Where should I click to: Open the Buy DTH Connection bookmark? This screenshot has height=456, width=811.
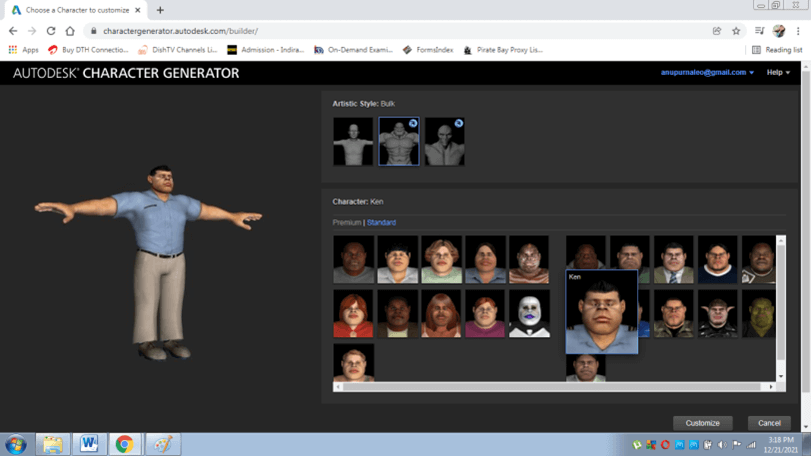[x=88, y=50]
